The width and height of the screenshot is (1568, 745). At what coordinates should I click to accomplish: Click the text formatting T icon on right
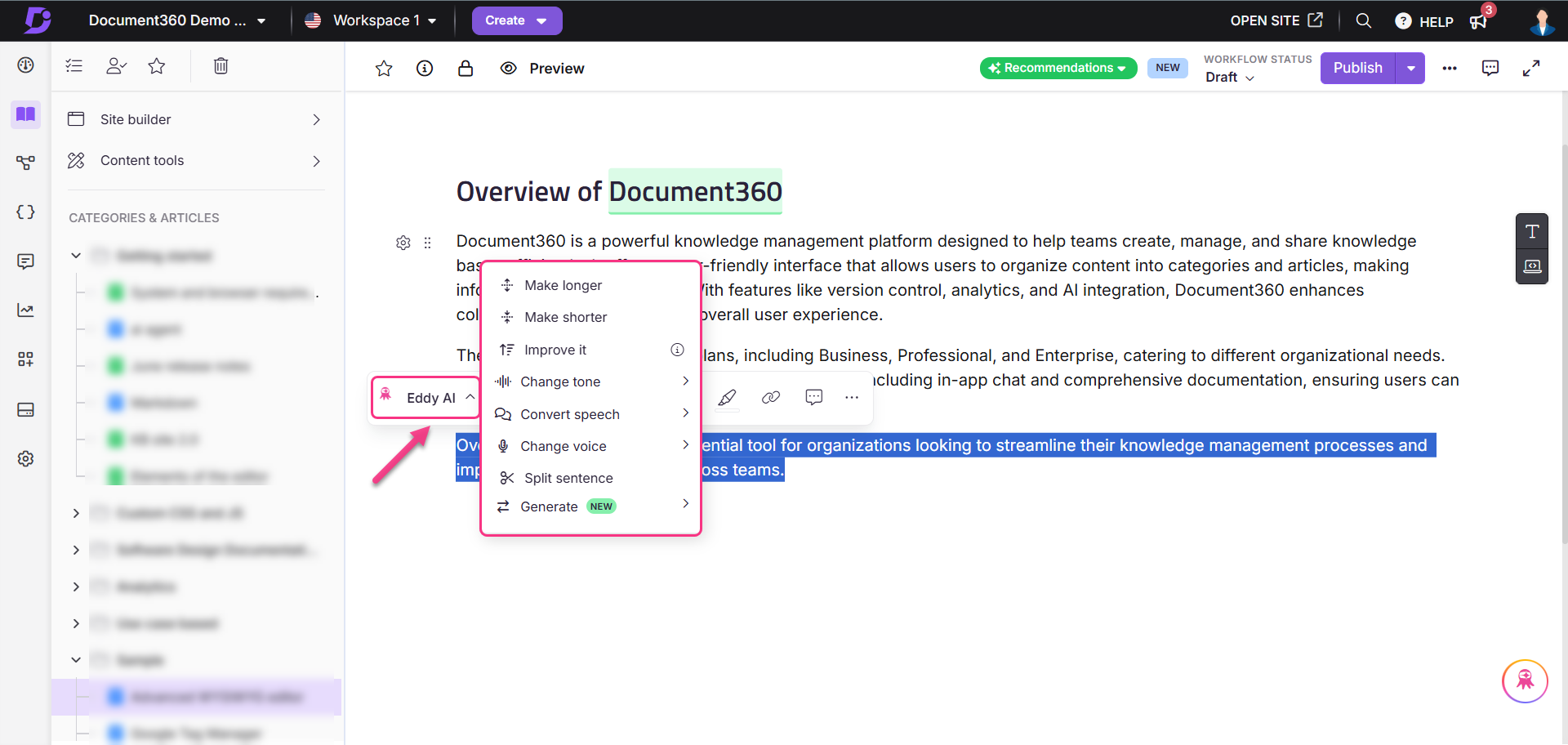point(1532,231)
